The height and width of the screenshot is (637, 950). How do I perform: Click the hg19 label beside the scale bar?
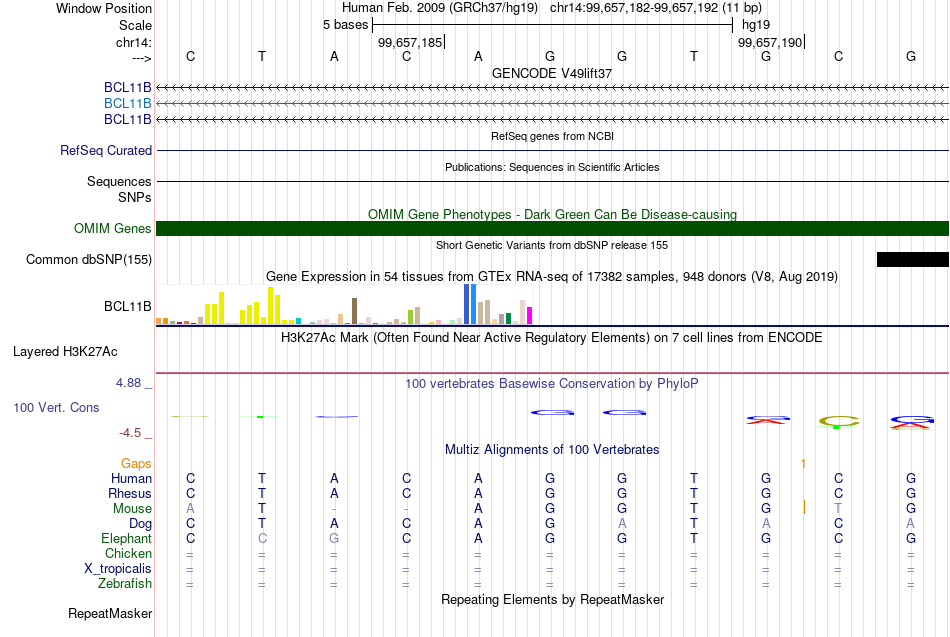756,25
